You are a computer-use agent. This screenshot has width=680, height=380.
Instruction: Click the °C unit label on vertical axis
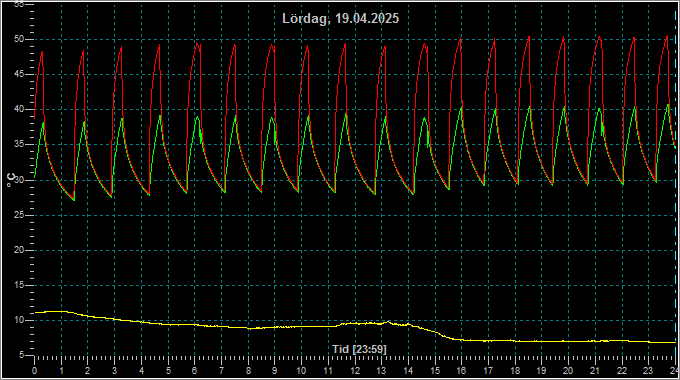(x=11, y=180)
